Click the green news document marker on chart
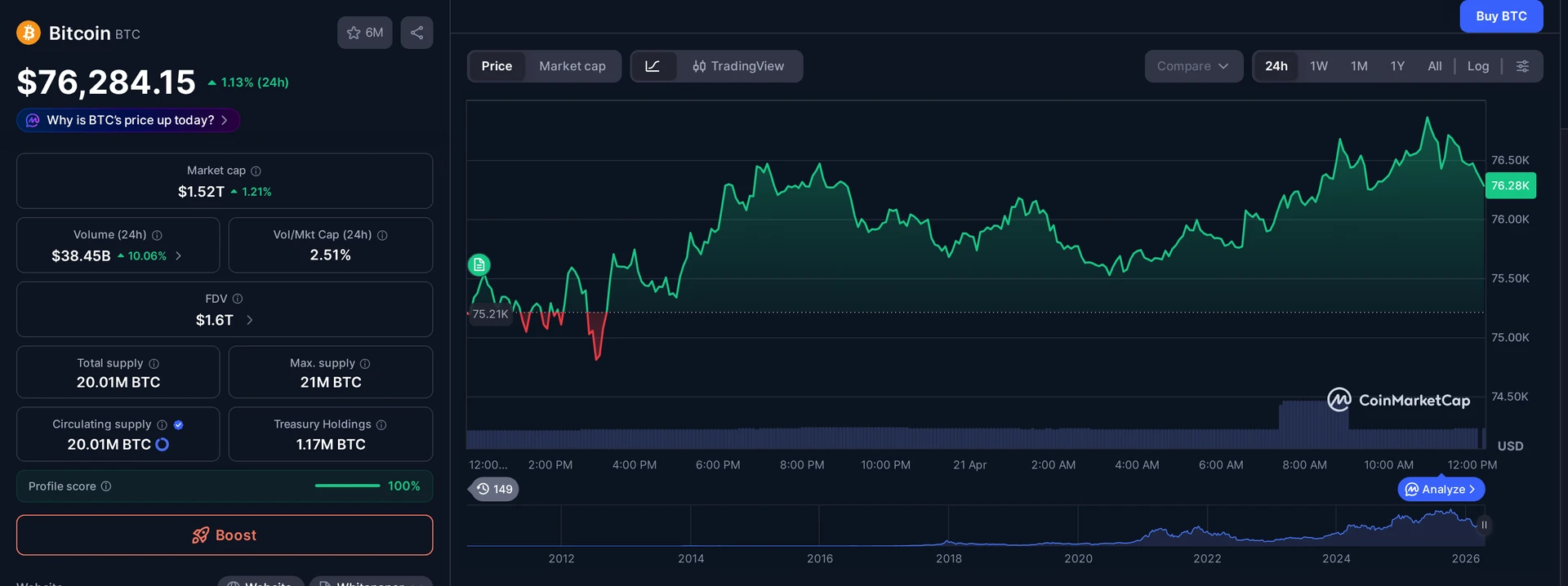 point(479,264)
